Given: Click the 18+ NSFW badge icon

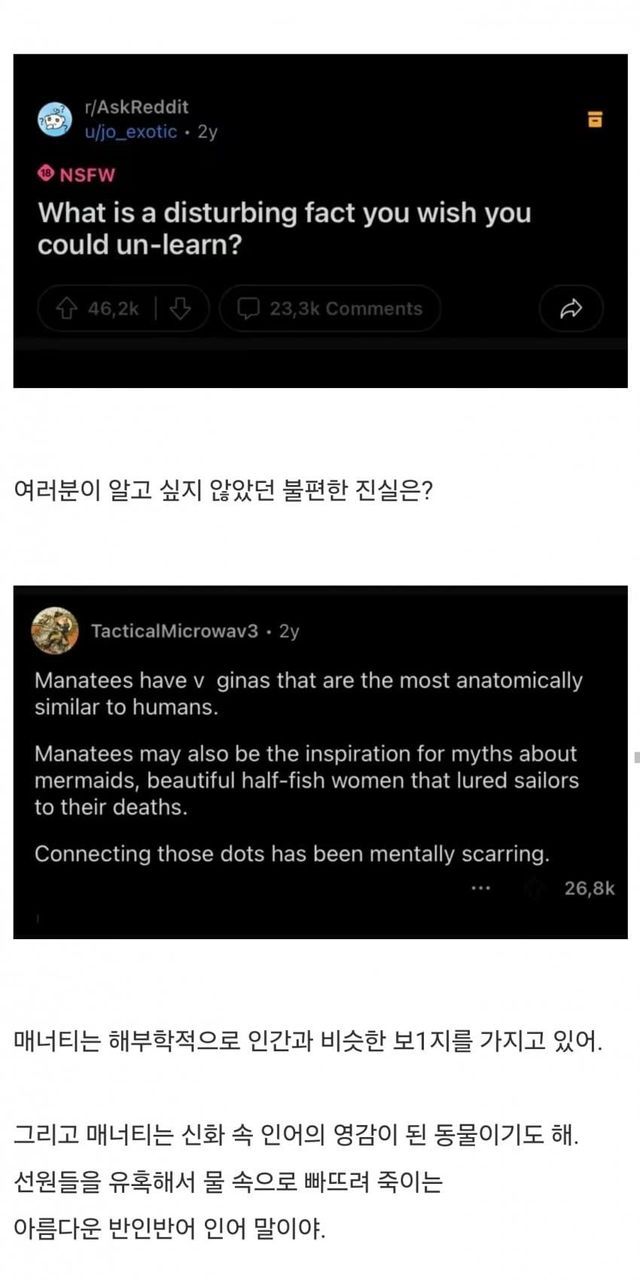Looking at the screenshot, I should click(x=45, y=174).
